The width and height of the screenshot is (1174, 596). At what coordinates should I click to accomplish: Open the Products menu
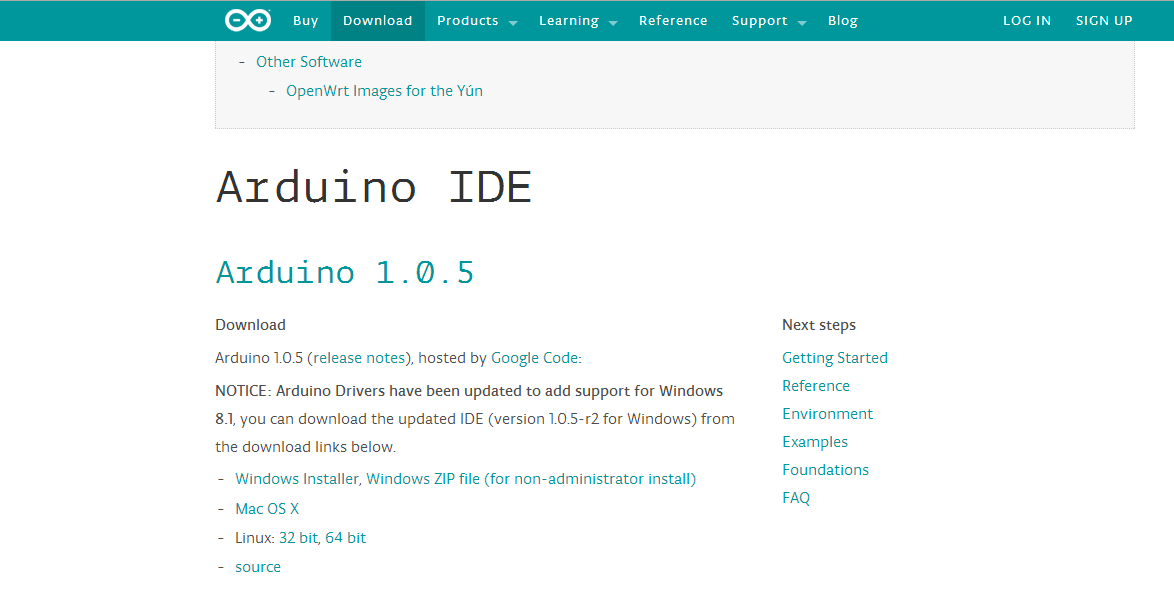[x=468, y=21]
